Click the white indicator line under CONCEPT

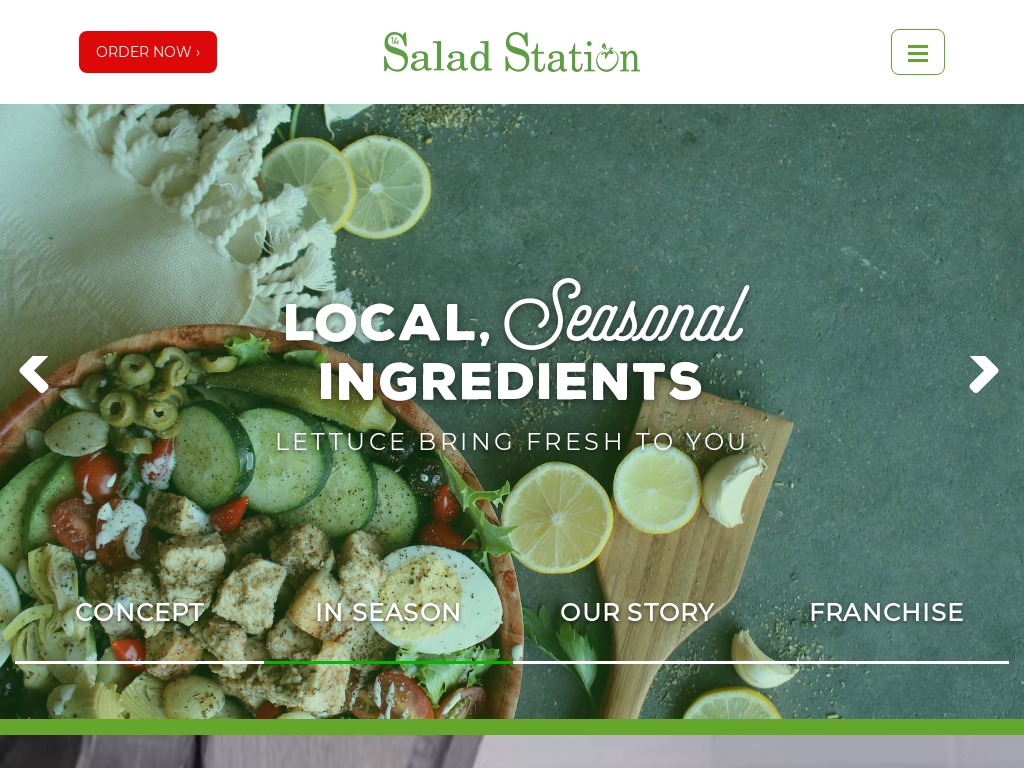(139, 662)
